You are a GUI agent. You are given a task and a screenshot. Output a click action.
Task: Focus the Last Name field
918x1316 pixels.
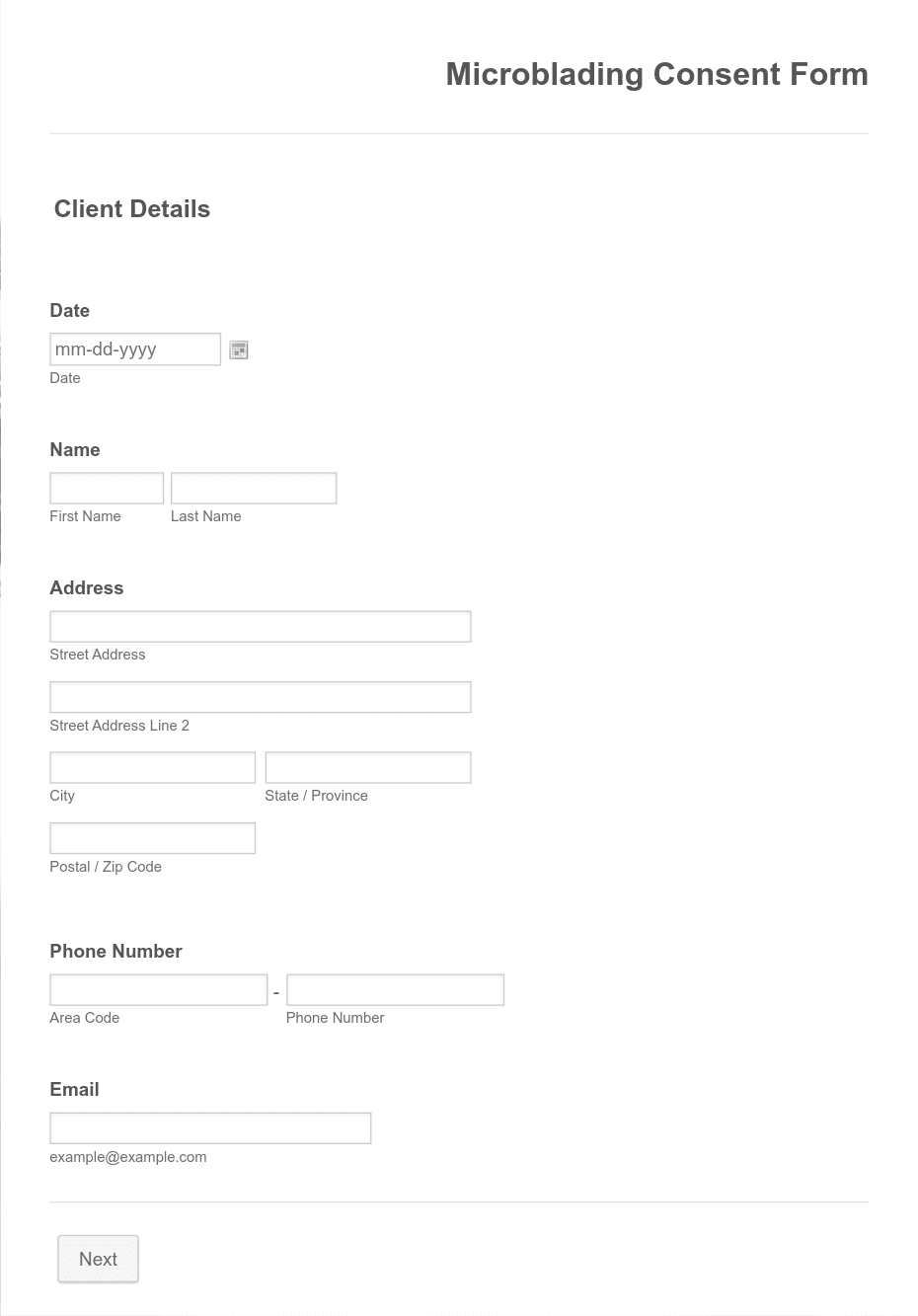(254, 488)
